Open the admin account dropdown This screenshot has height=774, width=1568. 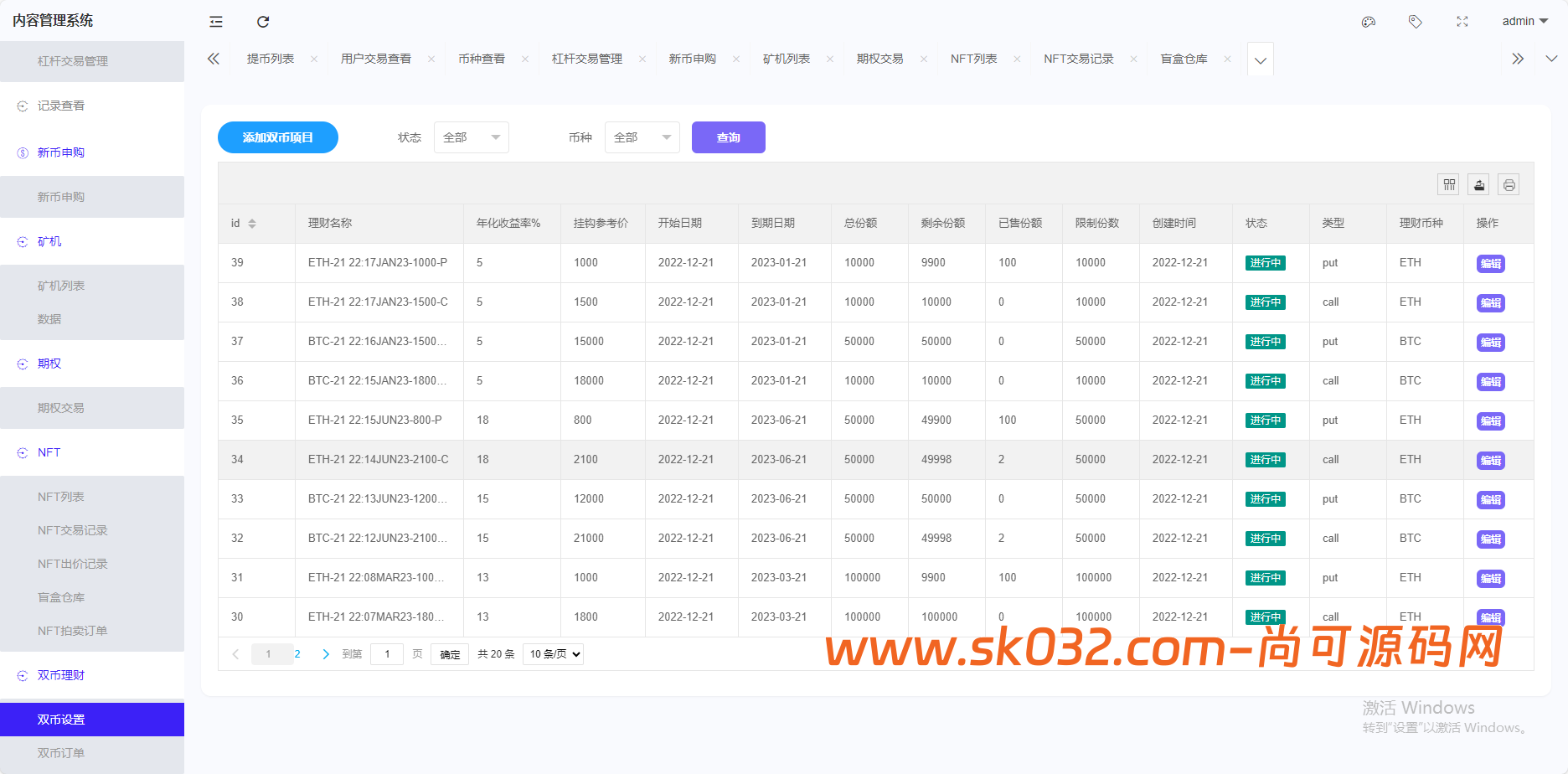tap(1524, 21)
